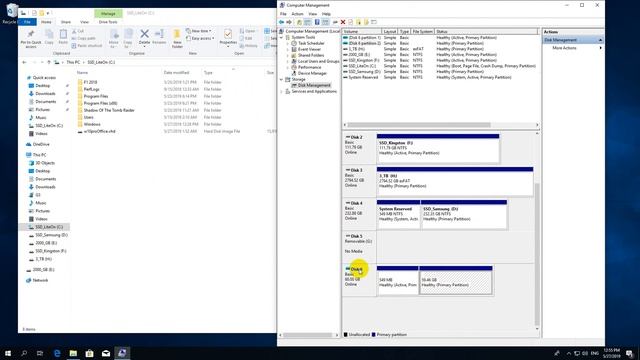Click red X delete icon in Management toolbar
Image resolution: width=640 pixels, height=360 pixels.
coord(343,22)
